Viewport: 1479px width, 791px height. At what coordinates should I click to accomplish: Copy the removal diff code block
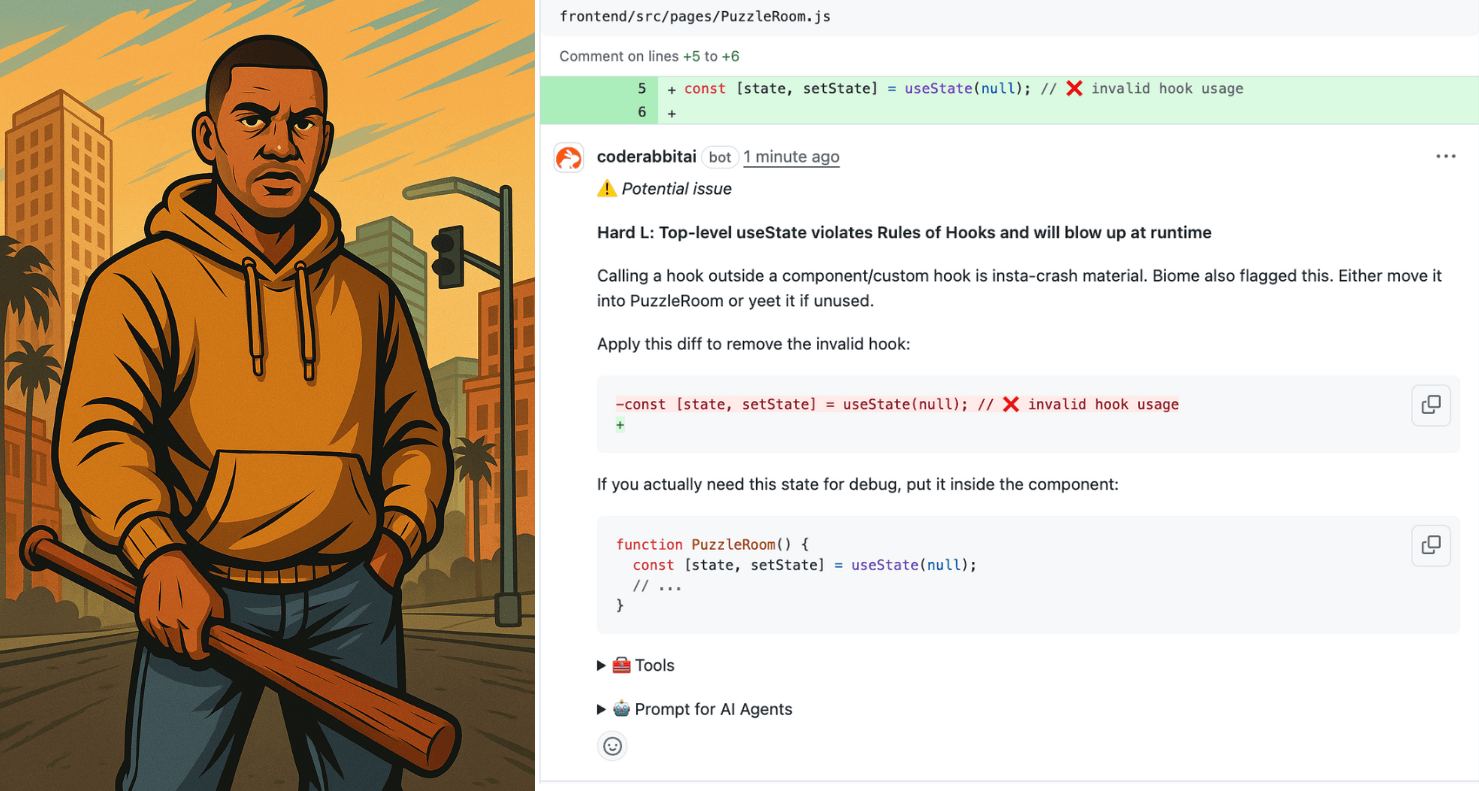(1431, 405)
